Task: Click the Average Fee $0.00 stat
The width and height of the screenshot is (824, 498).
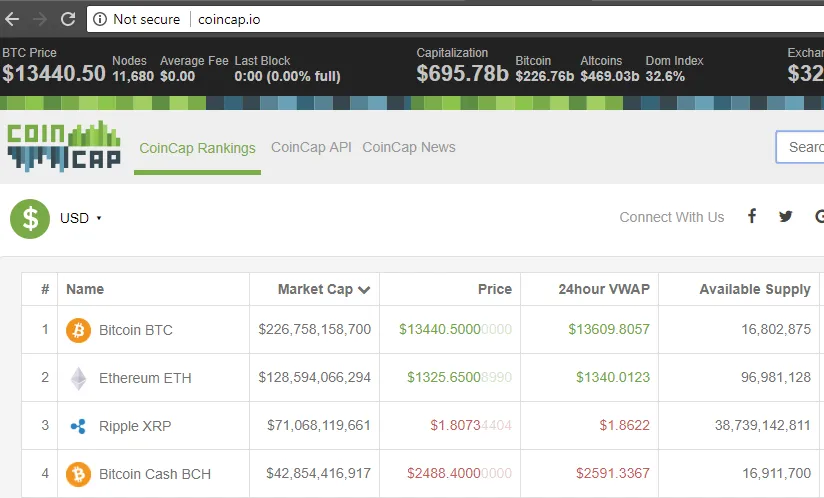Action: (194, 69)
